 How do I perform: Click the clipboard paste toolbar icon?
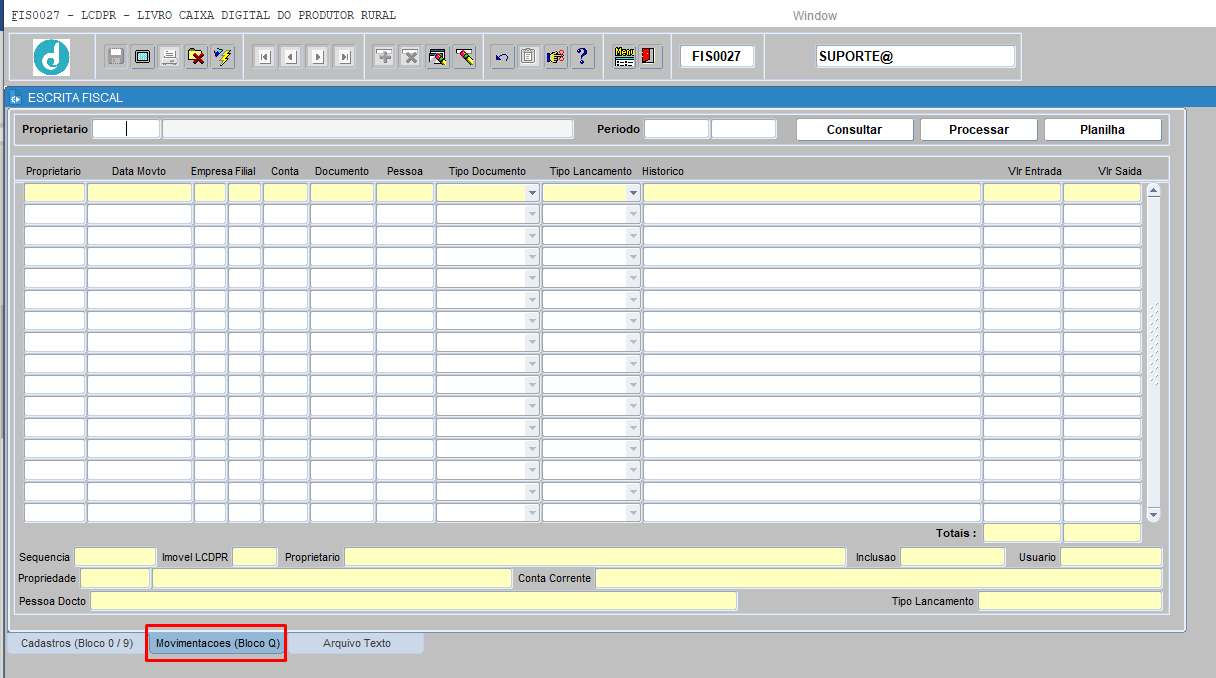[x=529, y=57]
